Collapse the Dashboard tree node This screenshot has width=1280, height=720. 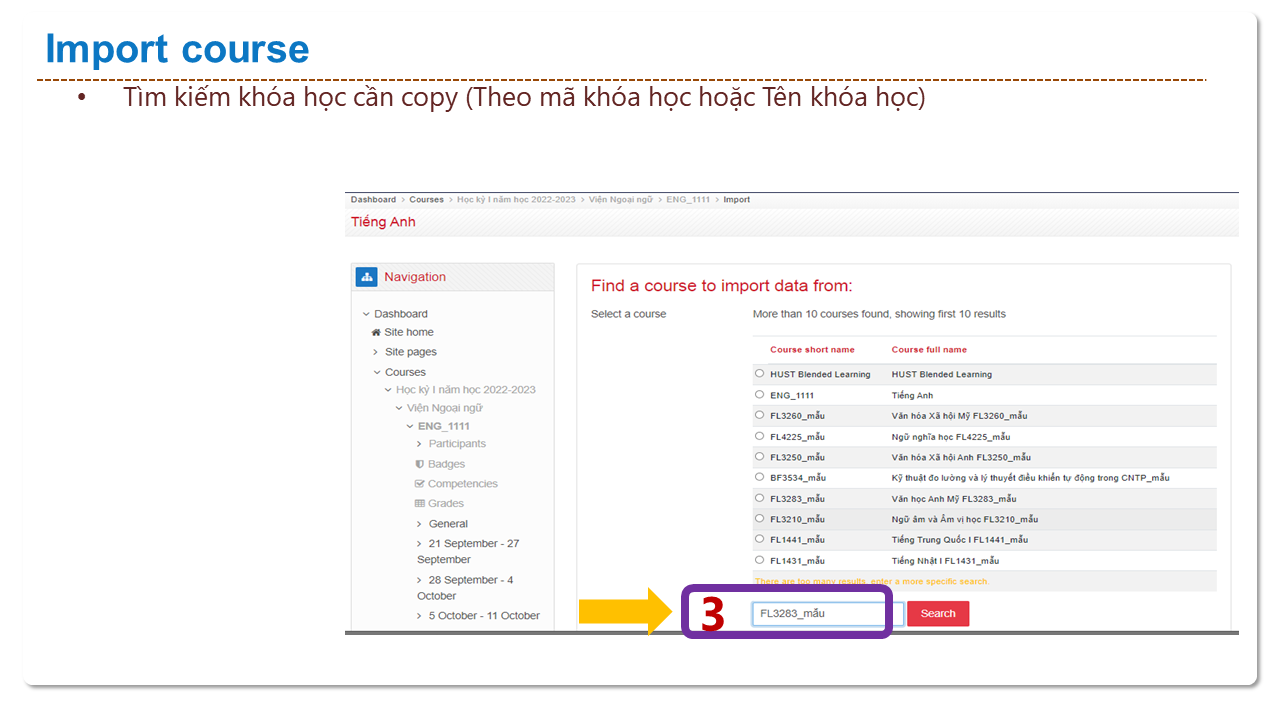point(366,314)
